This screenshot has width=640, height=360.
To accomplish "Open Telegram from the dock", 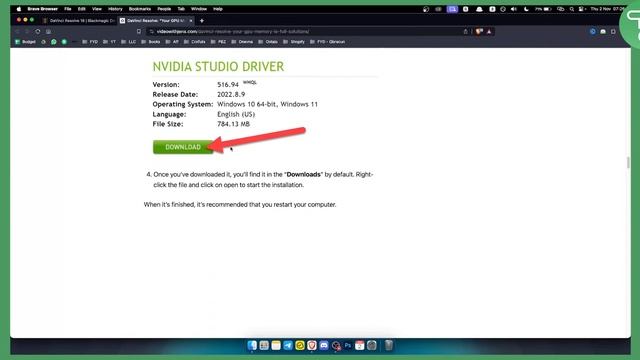I will (288, 345).
